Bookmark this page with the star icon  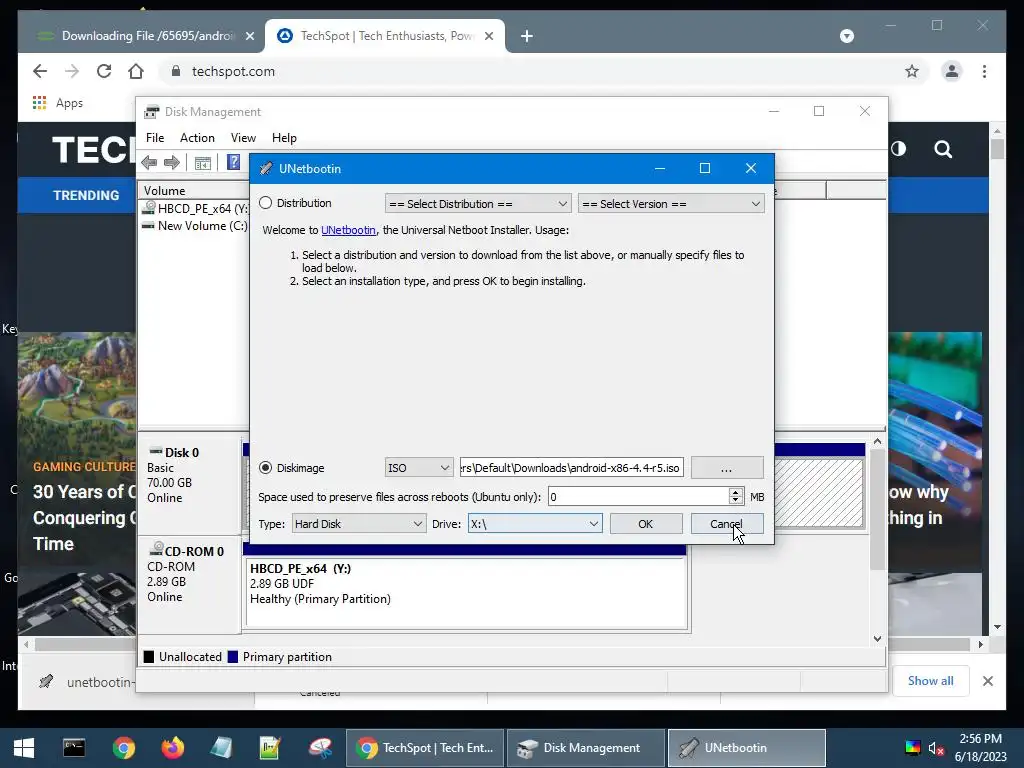coord(912,71)
